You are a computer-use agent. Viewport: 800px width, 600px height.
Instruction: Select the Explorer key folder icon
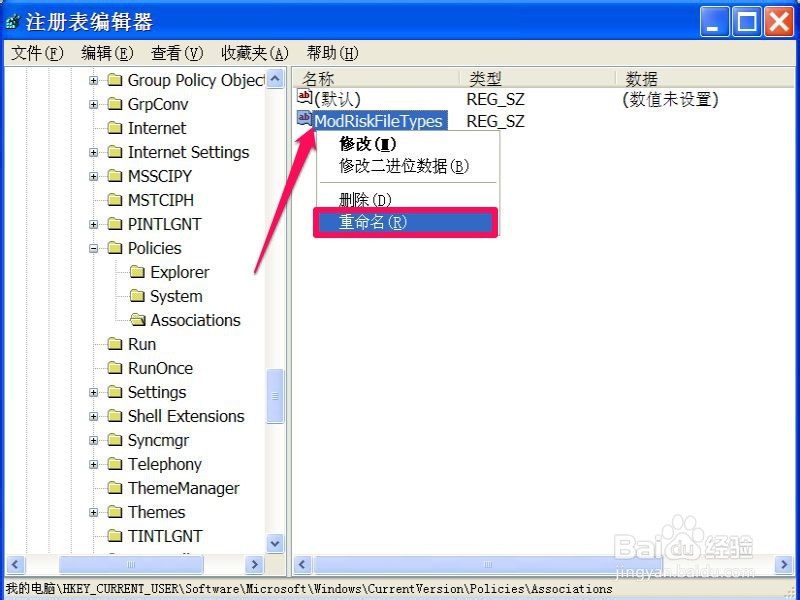click(139, 272)
